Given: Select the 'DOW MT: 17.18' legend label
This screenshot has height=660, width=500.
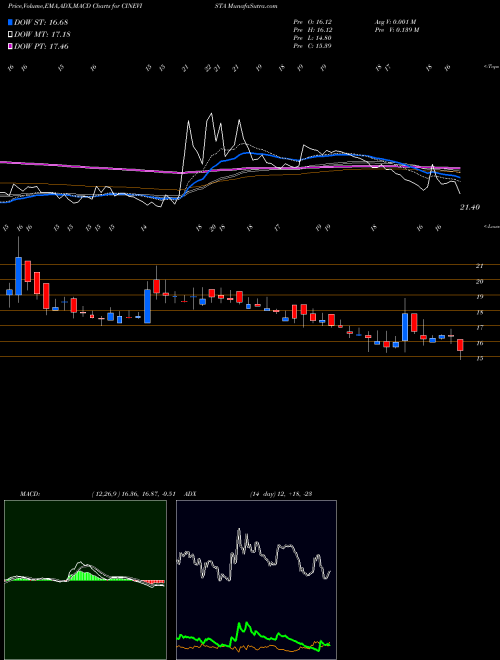Looking at the screenshot, I should tap(42, 34).
